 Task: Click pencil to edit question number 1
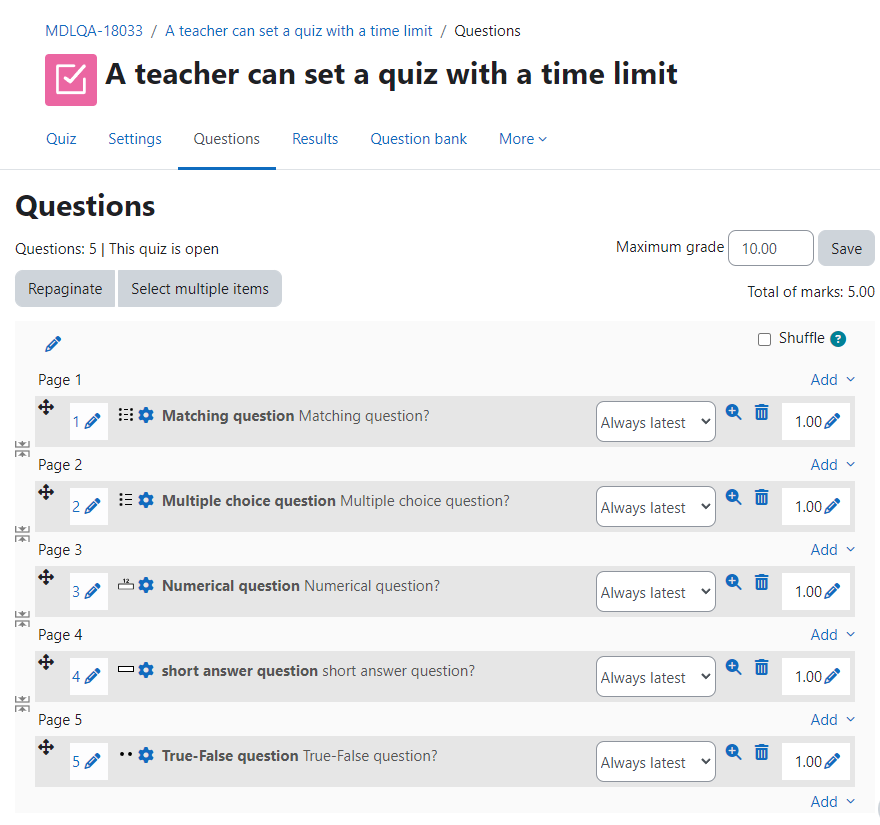[x=93, y=421]
